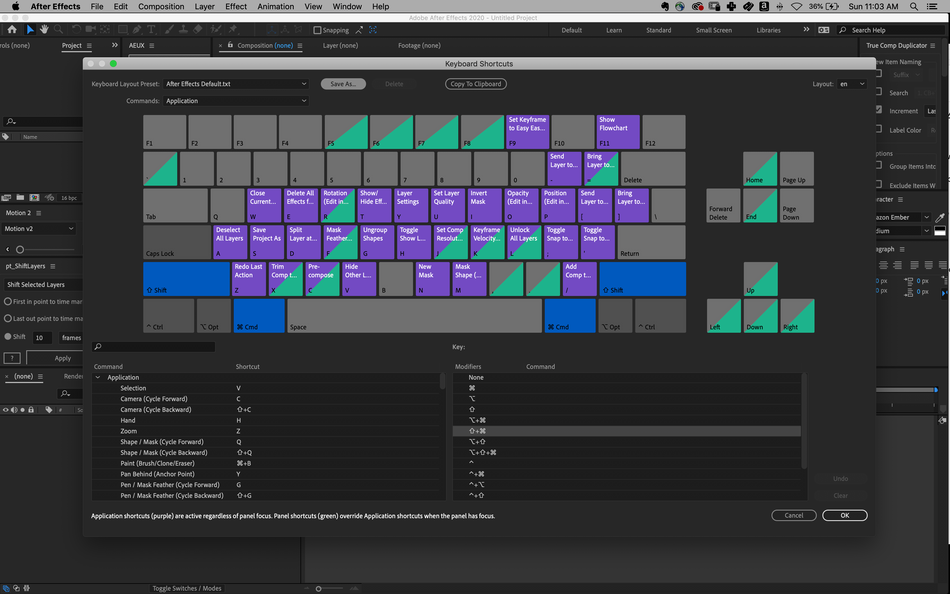Select the Selection arrow tool
Image resolution: width=950 pixels, height=594 pixels.
click(30, 30)
